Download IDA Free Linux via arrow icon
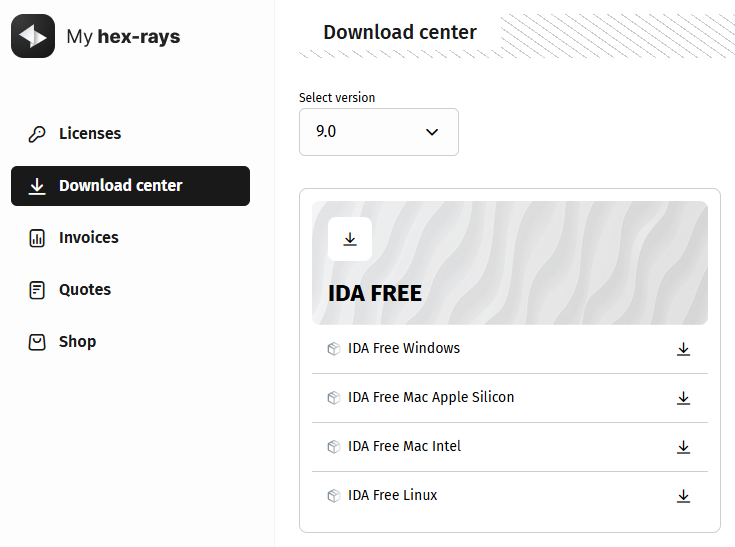 [x=683, y=496]
